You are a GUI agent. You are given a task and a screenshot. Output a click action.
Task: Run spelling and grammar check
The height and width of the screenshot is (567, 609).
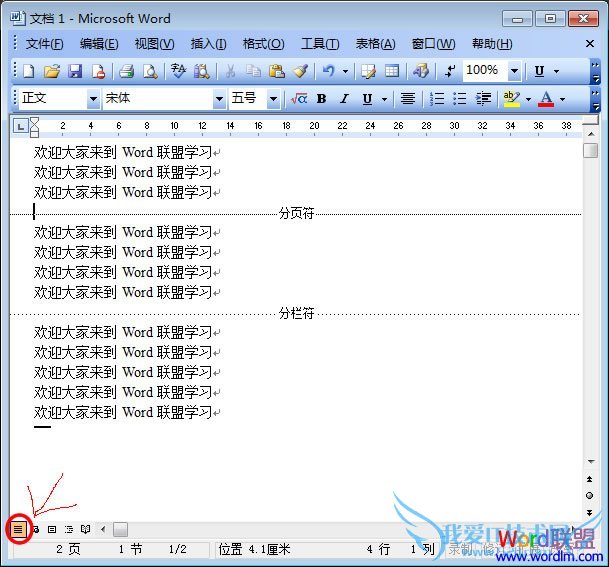point(178,71)
